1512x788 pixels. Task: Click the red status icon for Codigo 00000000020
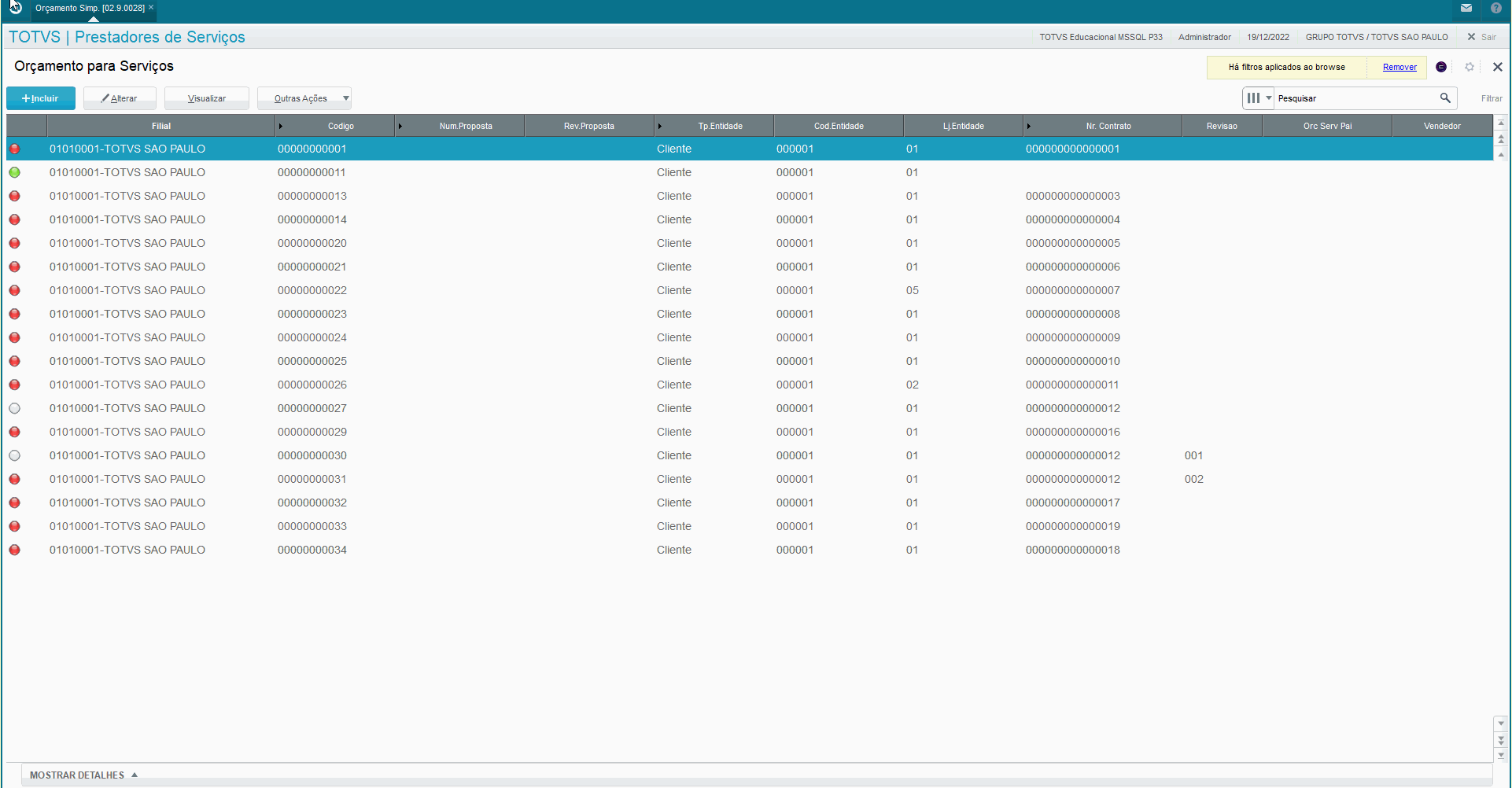[15, 243]
